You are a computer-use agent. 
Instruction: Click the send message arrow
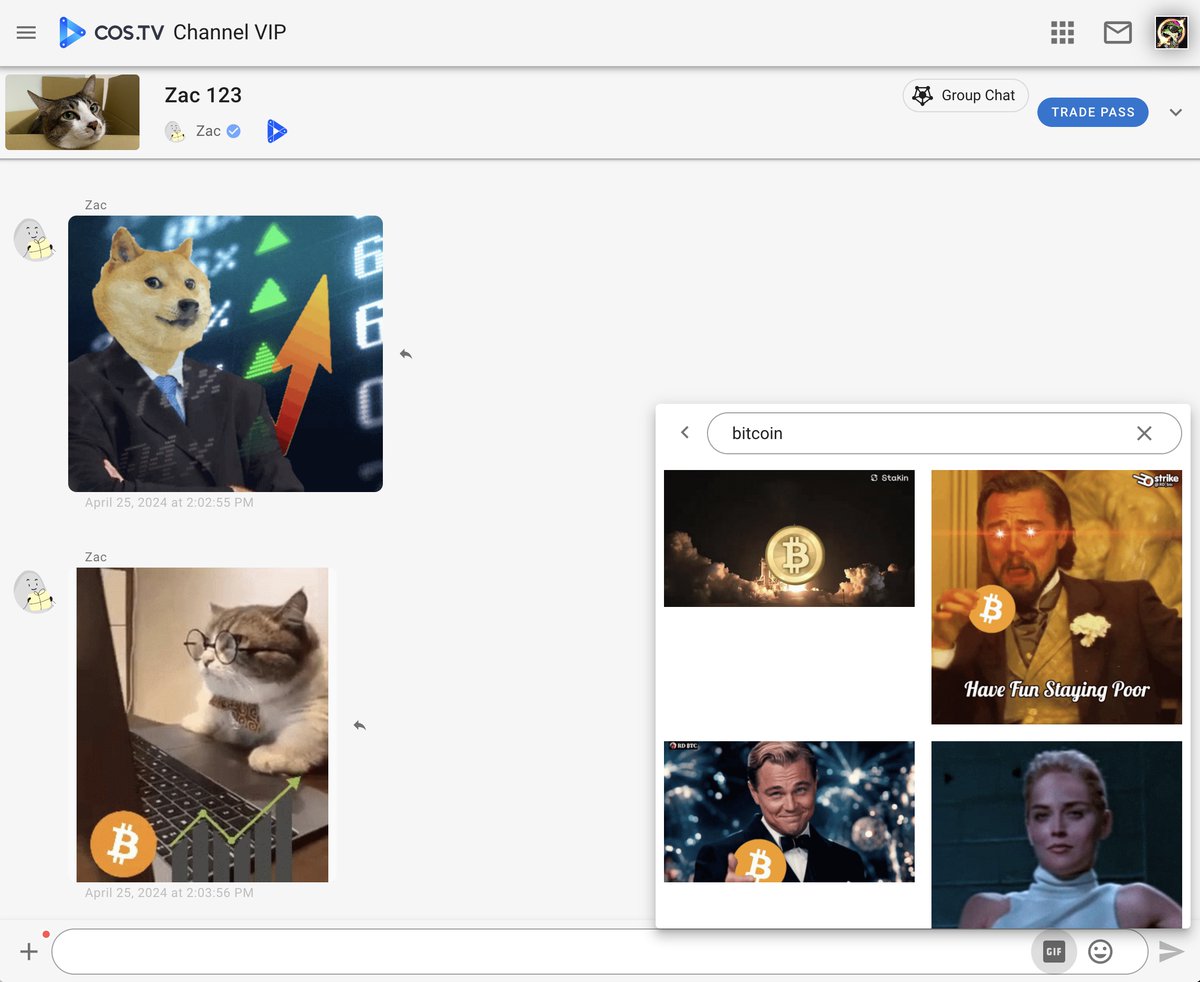pyautogui.click(x=1171, y=952)
